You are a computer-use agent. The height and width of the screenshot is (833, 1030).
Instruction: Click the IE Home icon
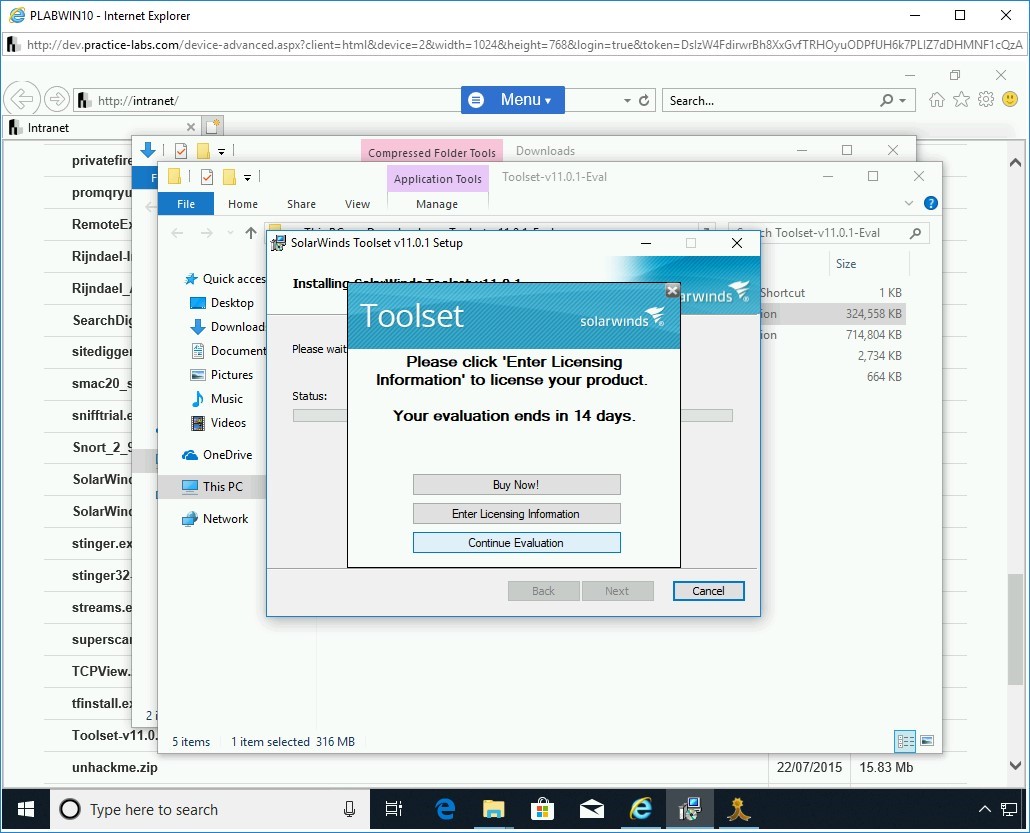click(936, 100)
